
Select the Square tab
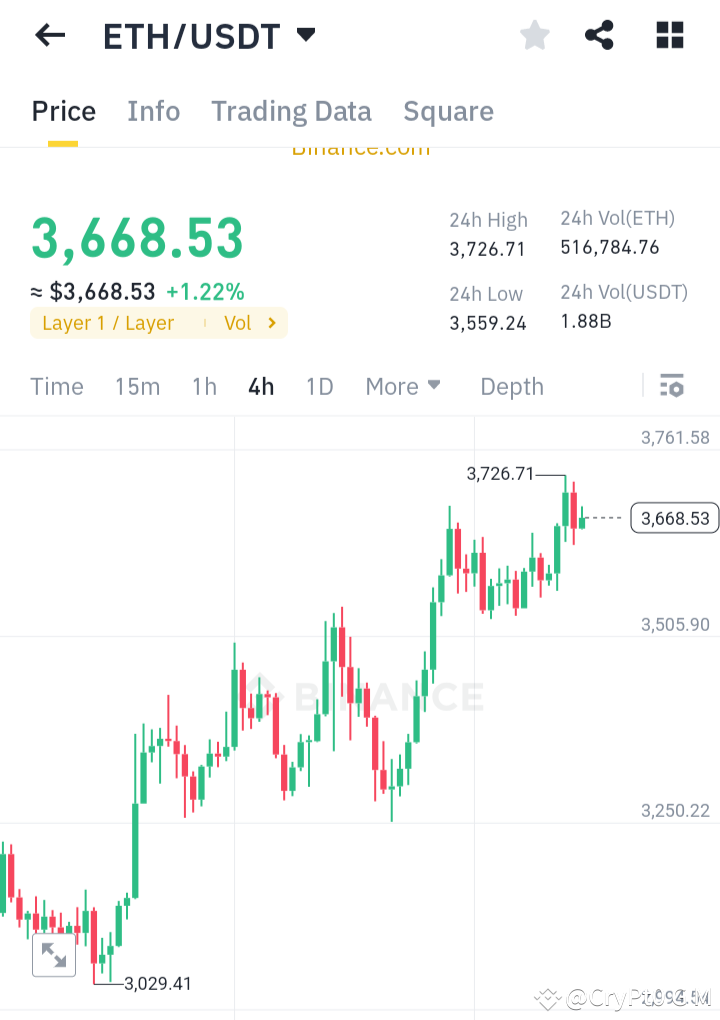(x=448, y=111)
